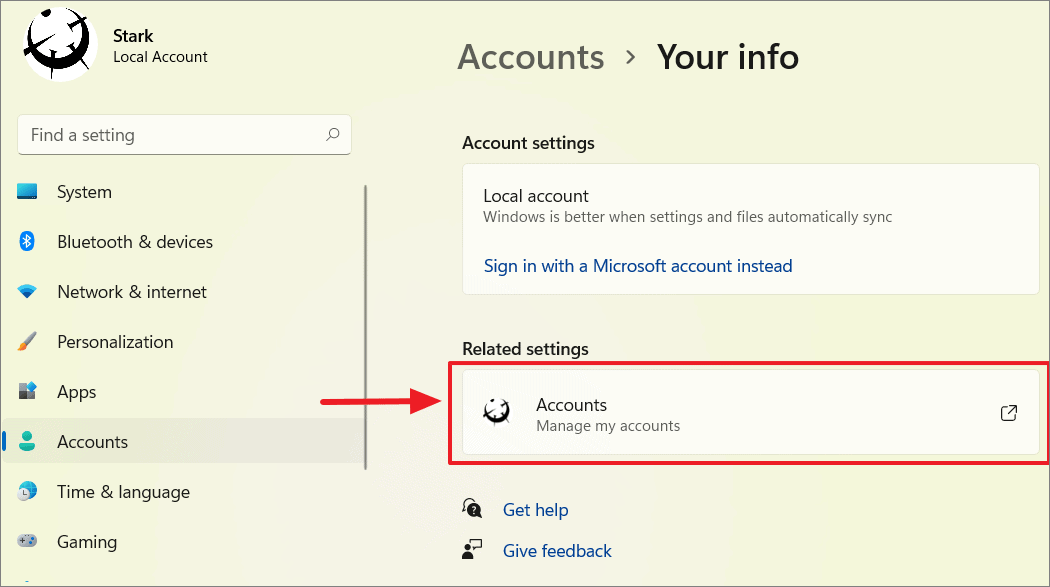
Task: Click the Stark profile avatar picture
Action: coord(59,44)
